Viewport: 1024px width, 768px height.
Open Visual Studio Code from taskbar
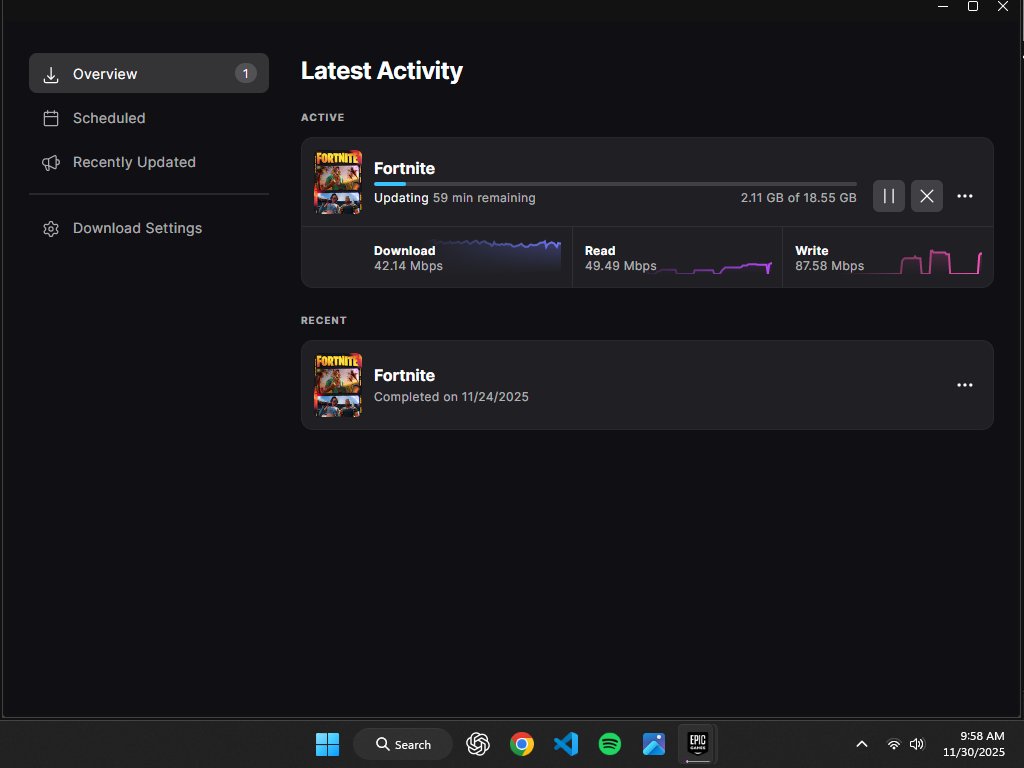(x=566, y=744)
